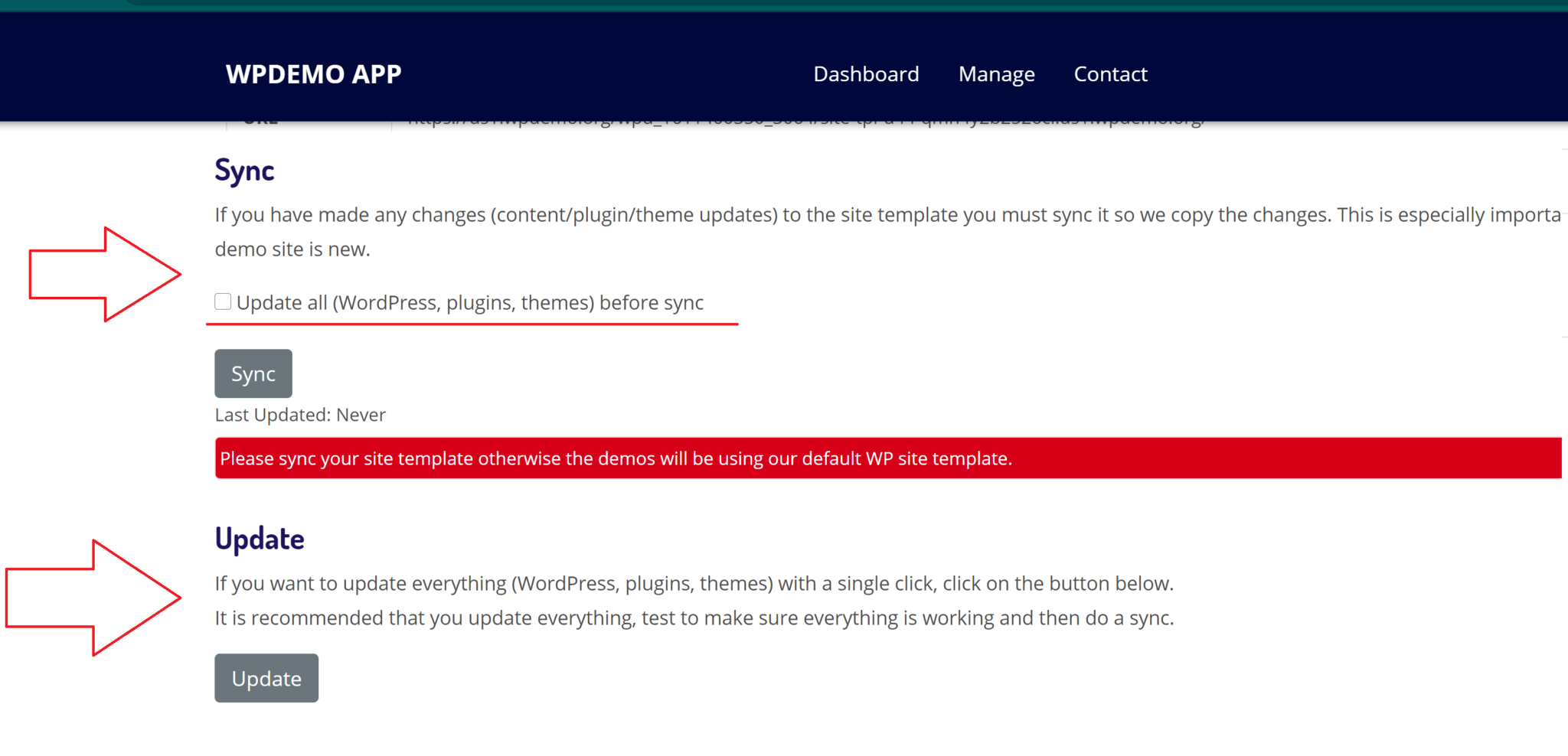The height and width of the screenshot is (756, 1568).
Task: Click the Sync section heading
Action: click(244, 170)
